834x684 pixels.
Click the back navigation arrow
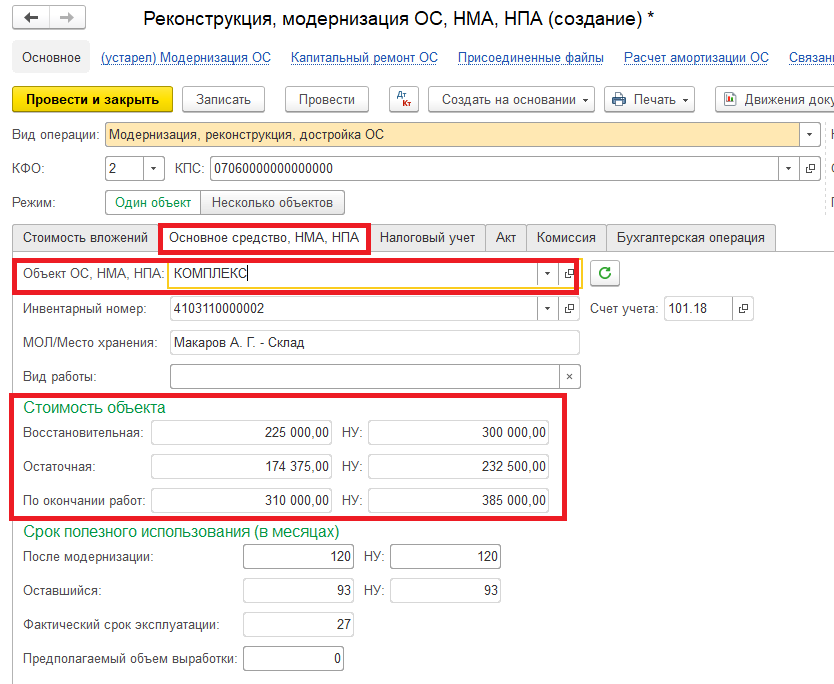point(32,18)
